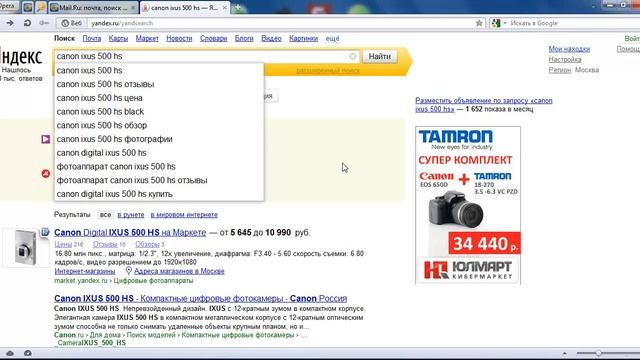This screenshot has height=360, width=640.
Task: Click the red round icon left of suggestions
Action: pos(46,173)
